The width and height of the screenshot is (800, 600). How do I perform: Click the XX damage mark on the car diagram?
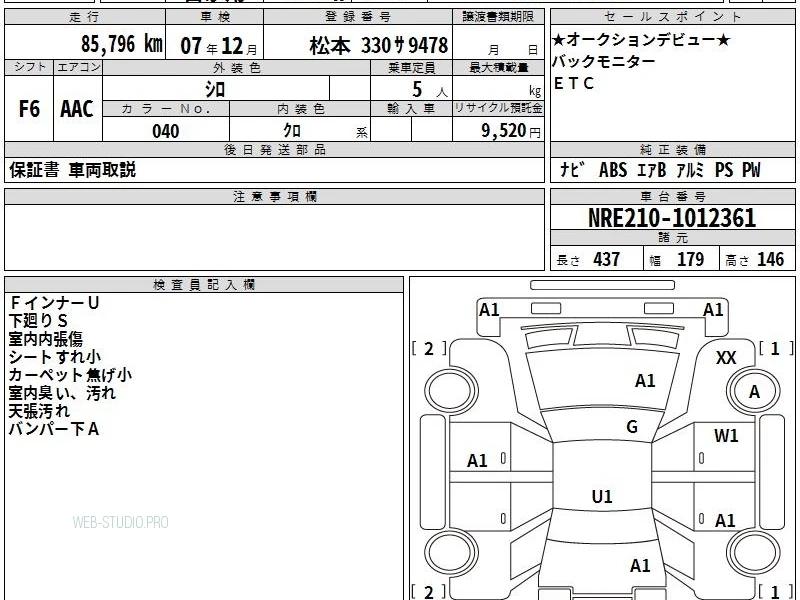[x=726, y=358]
